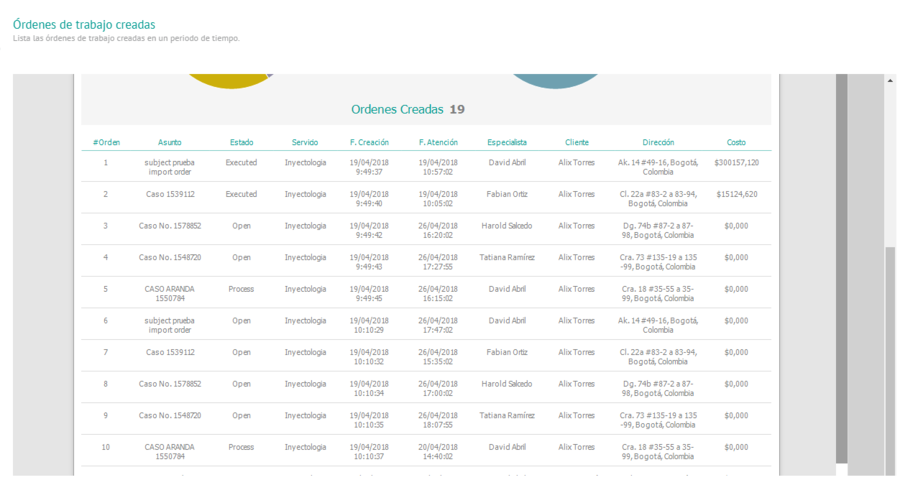
Task: Click Process status in order 5 row
Action: [x=241, y=289]
